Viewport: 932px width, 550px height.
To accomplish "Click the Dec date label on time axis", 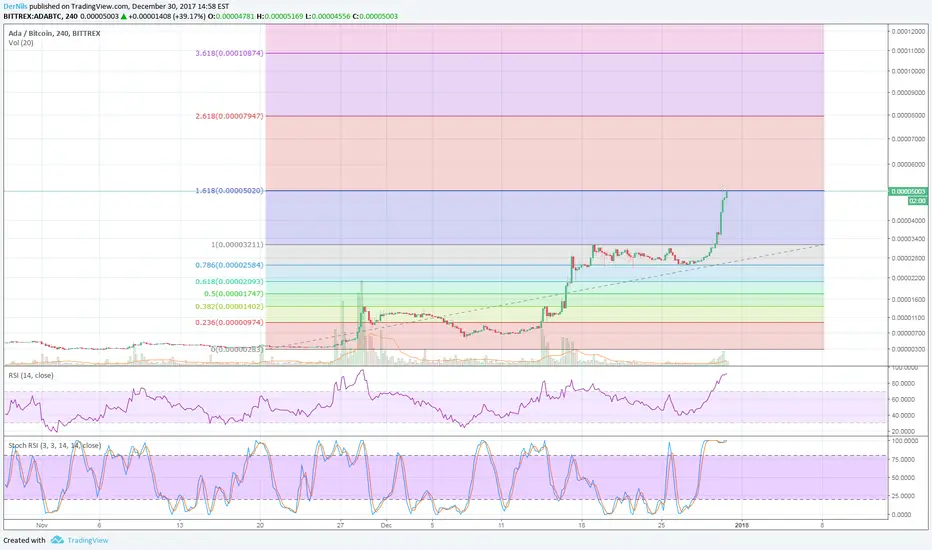I will (x=386, y=525).
